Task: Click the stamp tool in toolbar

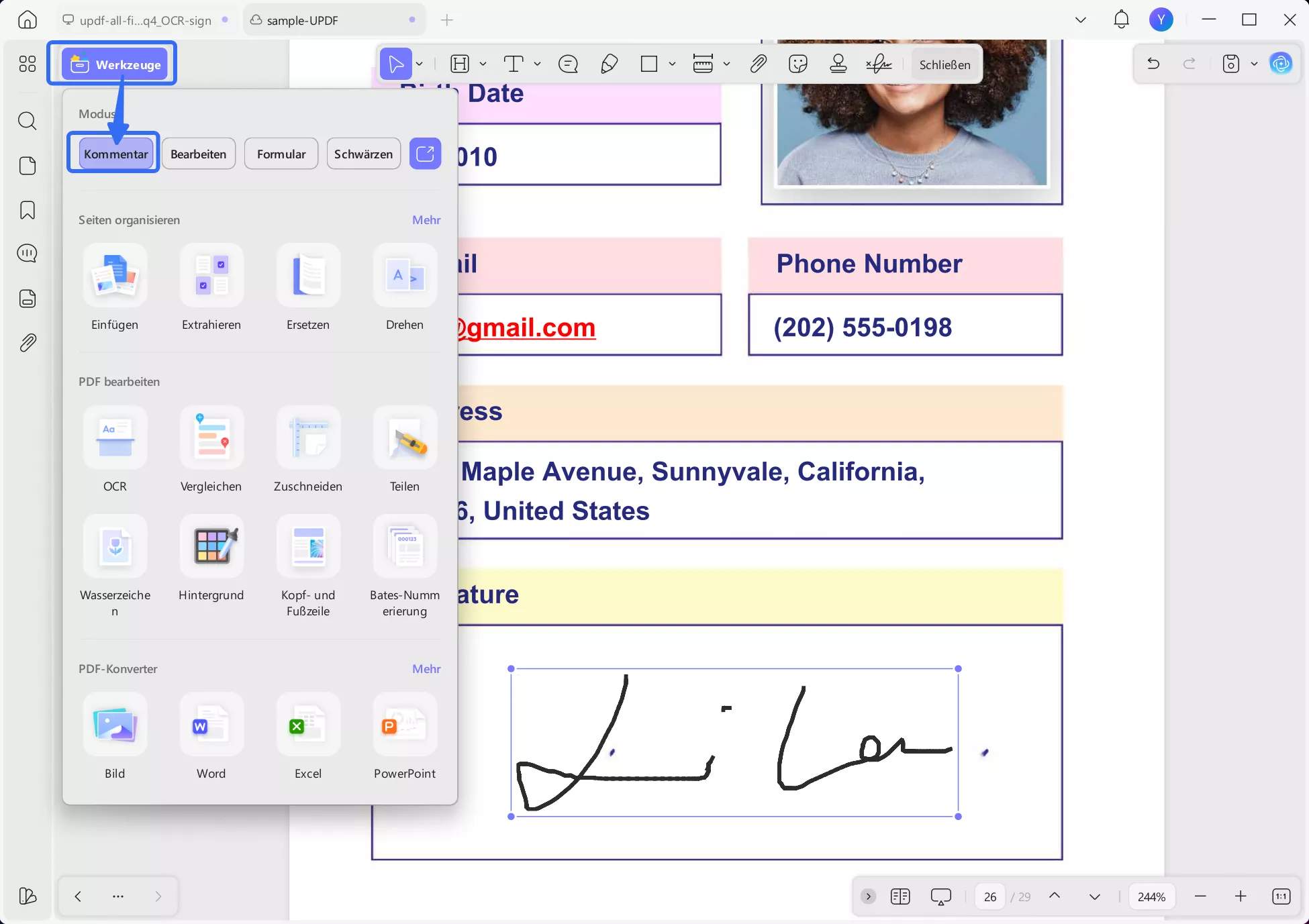Action: 838,64
